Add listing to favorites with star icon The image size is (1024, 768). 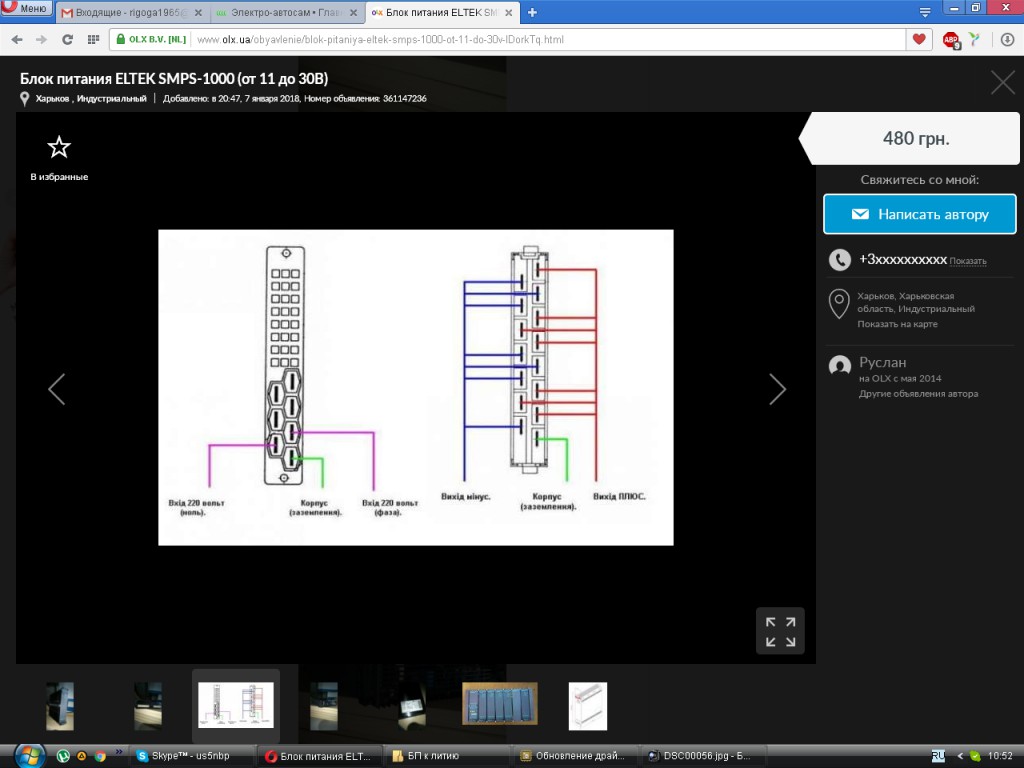[59, 148]
